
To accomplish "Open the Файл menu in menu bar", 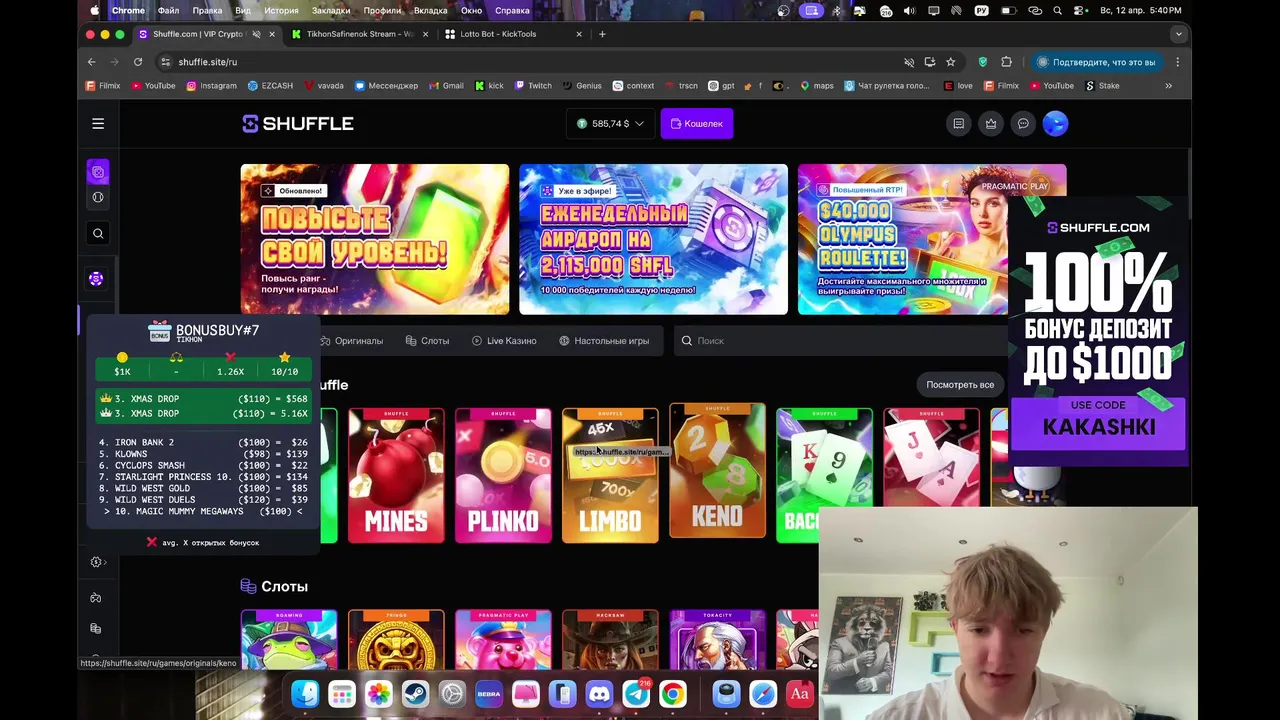I will coord(168,10).
